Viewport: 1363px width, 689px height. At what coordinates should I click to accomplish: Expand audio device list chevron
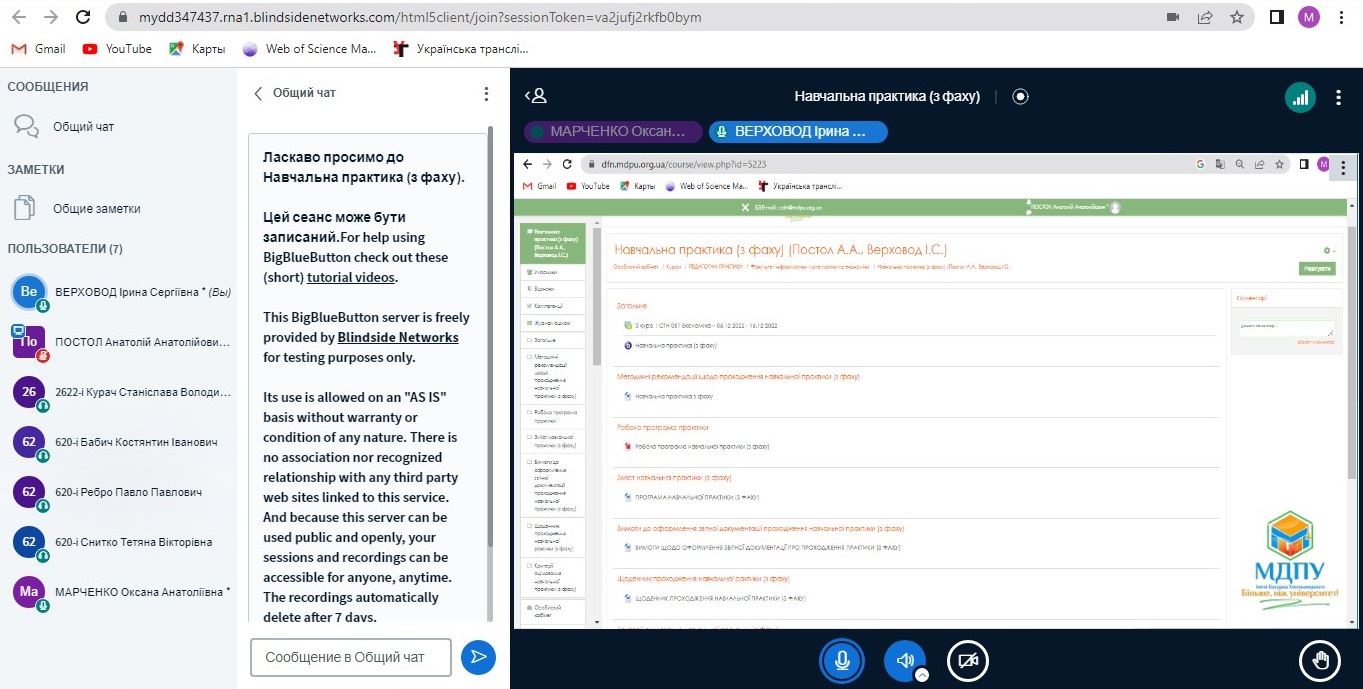pos(922,674)
